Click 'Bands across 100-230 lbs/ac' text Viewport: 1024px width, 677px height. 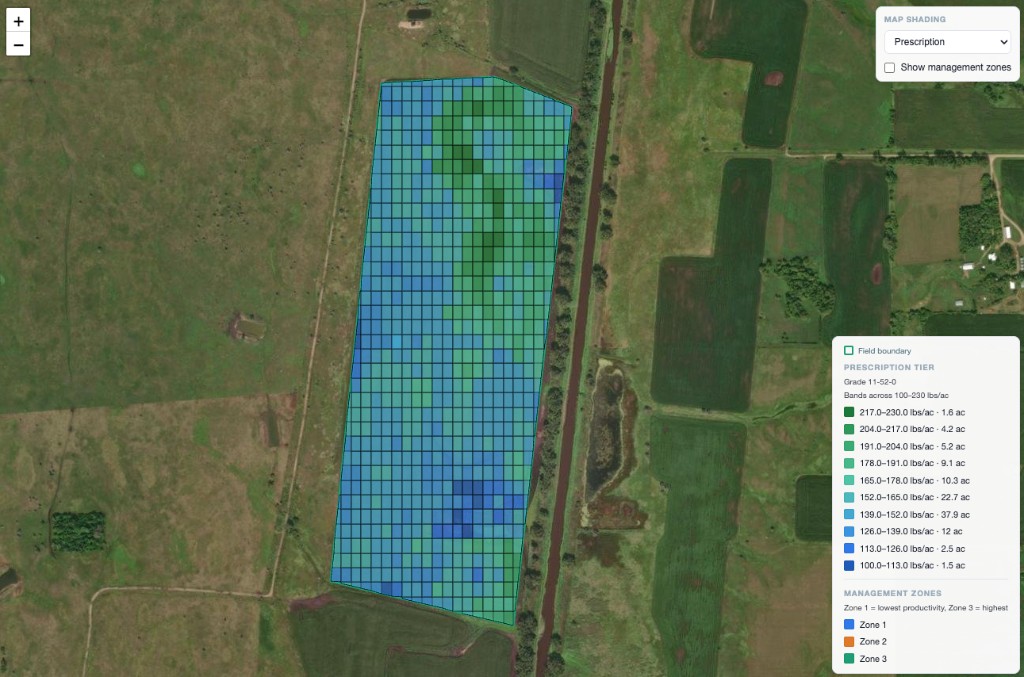tap(896, 395)
